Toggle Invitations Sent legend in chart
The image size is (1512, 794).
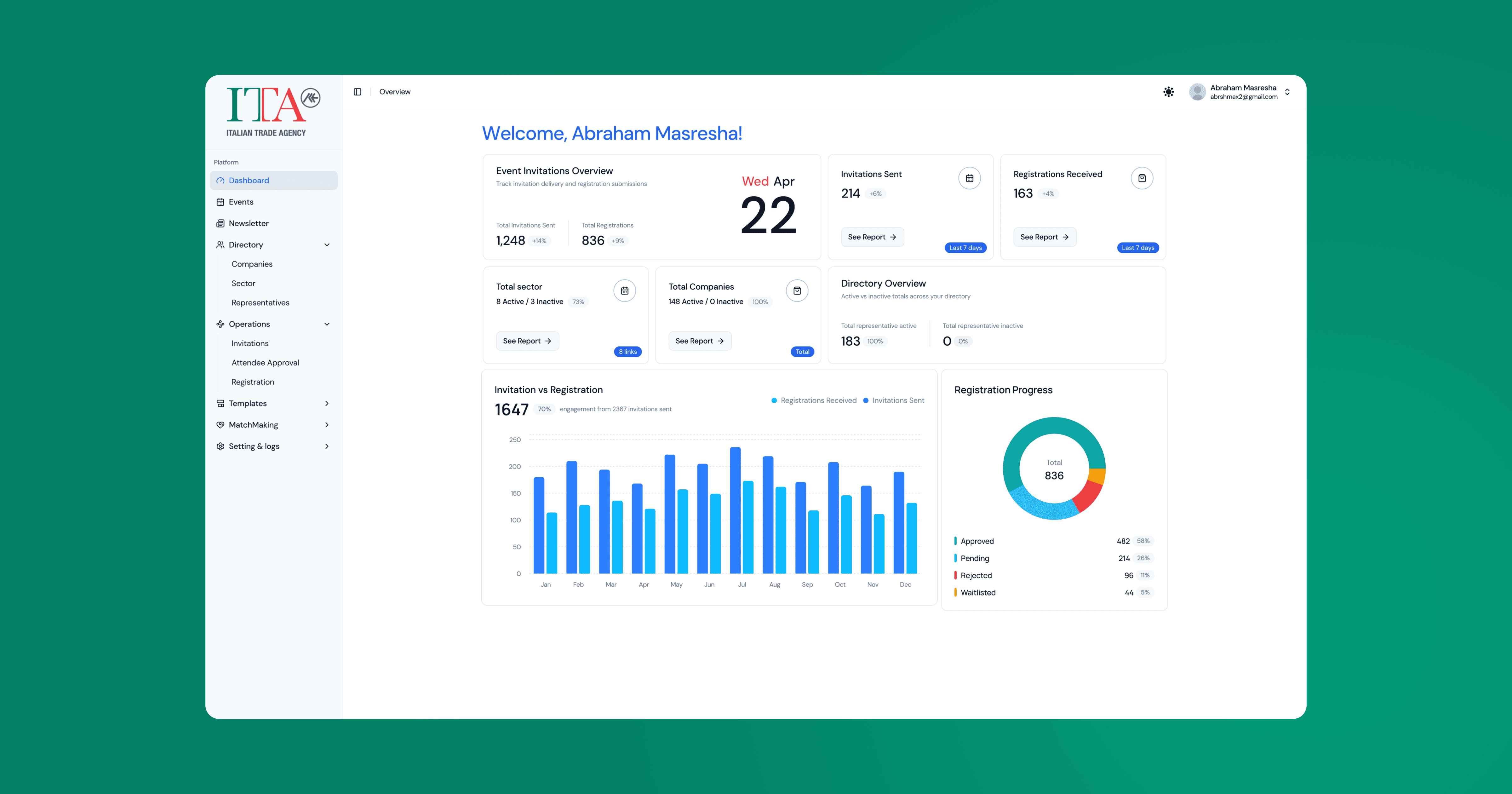[893, 400]
